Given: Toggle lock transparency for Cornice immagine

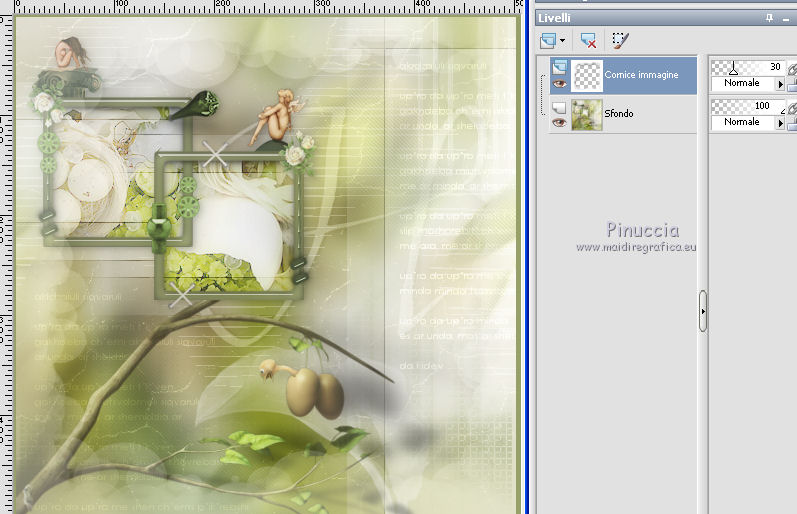Looking at the screenshot, I should (x=792, y=86).
